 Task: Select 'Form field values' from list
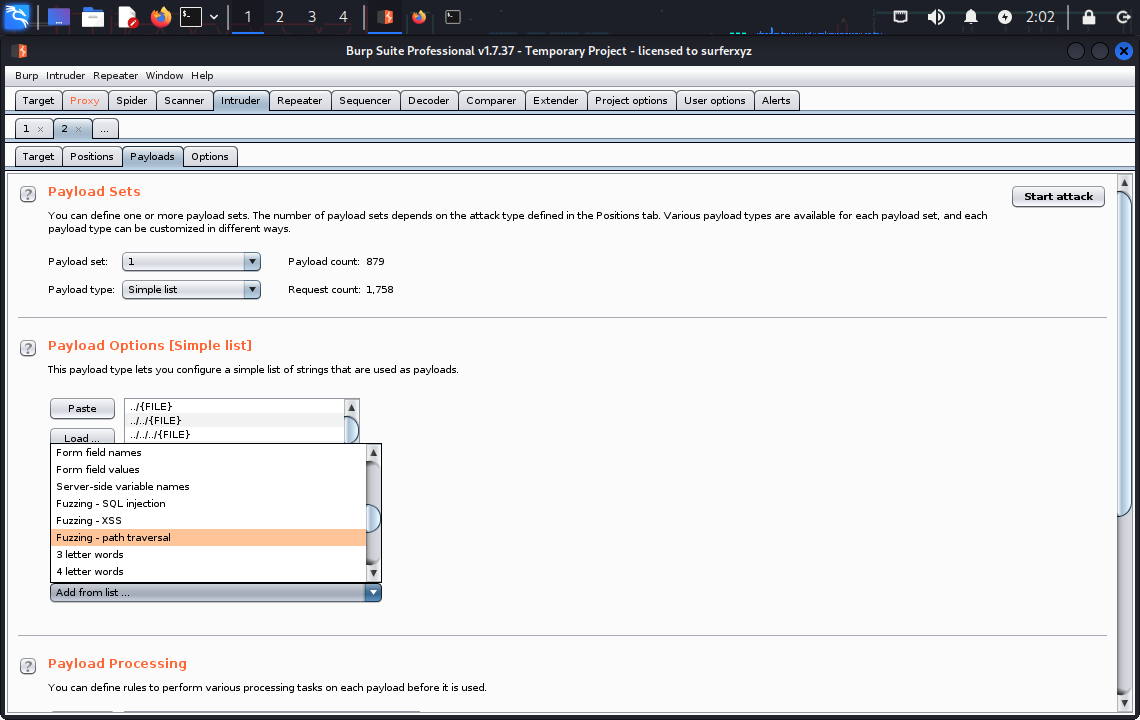coord(209,470)
